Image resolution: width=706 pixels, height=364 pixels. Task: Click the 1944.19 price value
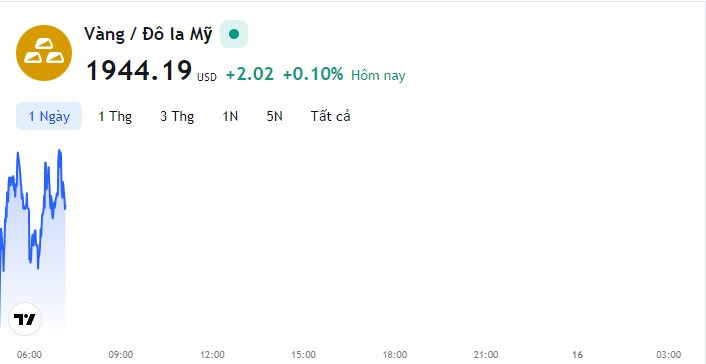point(139,71)
